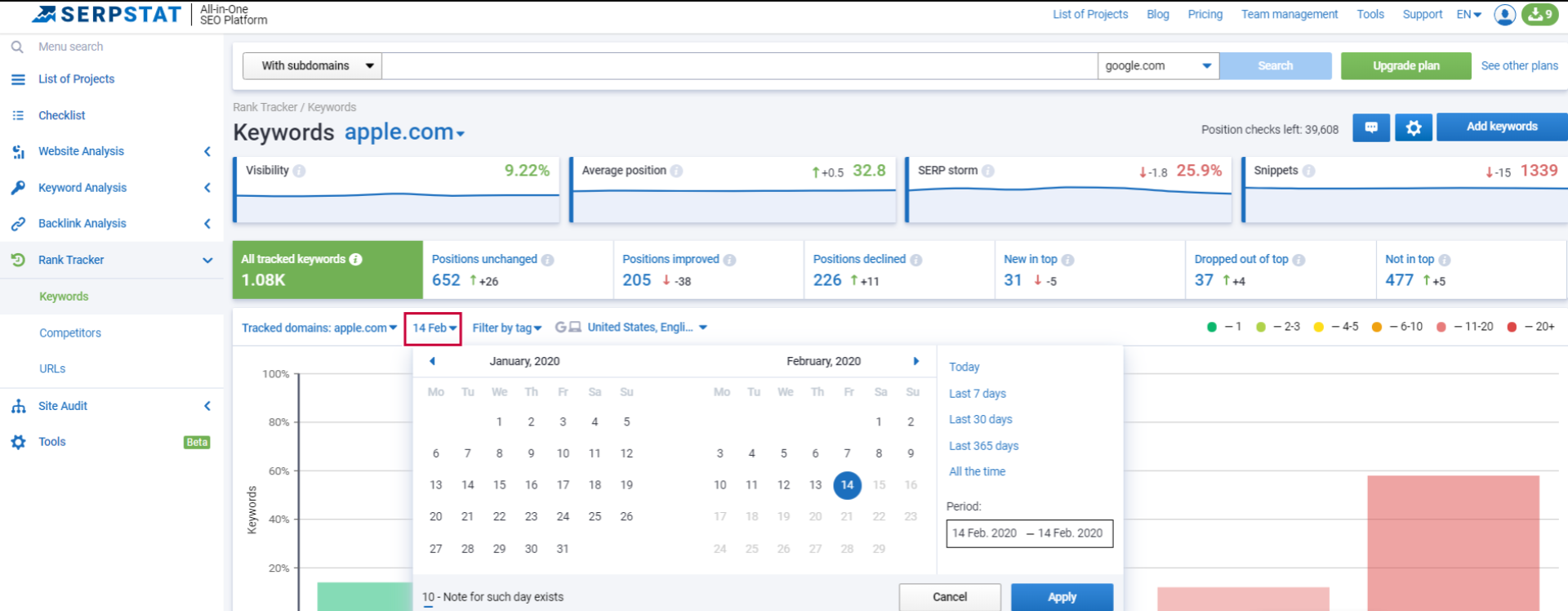Go to previous month in calendar
The height and width of the screenshot is (611, 1568).
coord(432,361)
